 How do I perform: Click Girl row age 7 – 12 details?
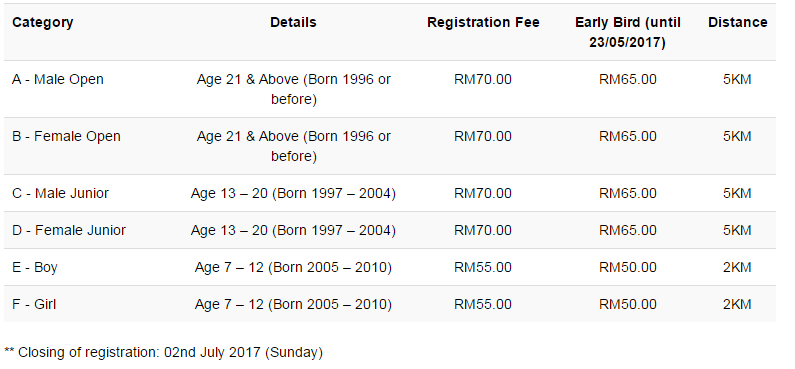pyautogui.click(x=293, y=305)
